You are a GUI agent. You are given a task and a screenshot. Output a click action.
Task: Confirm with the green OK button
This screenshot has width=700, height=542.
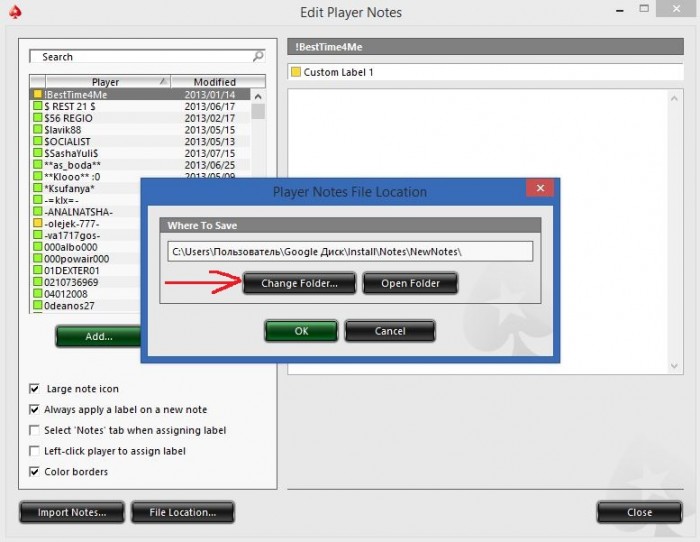[301, 331]
